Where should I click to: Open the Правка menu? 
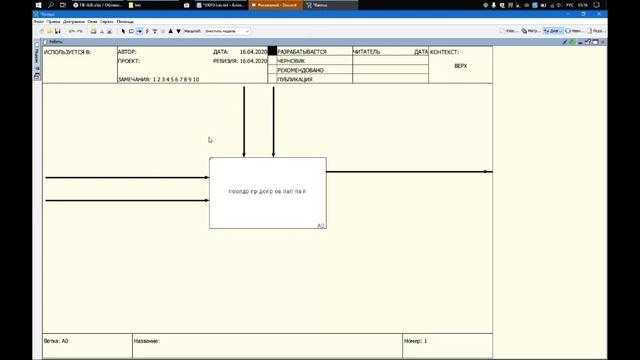(x=53, y=21)
